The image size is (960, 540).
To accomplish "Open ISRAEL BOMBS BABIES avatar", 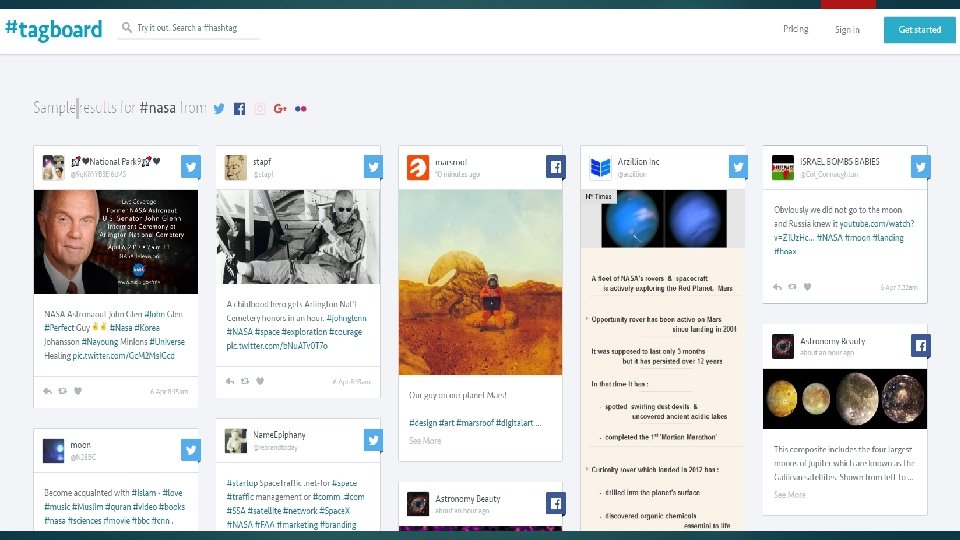I will tap(783, 167).
